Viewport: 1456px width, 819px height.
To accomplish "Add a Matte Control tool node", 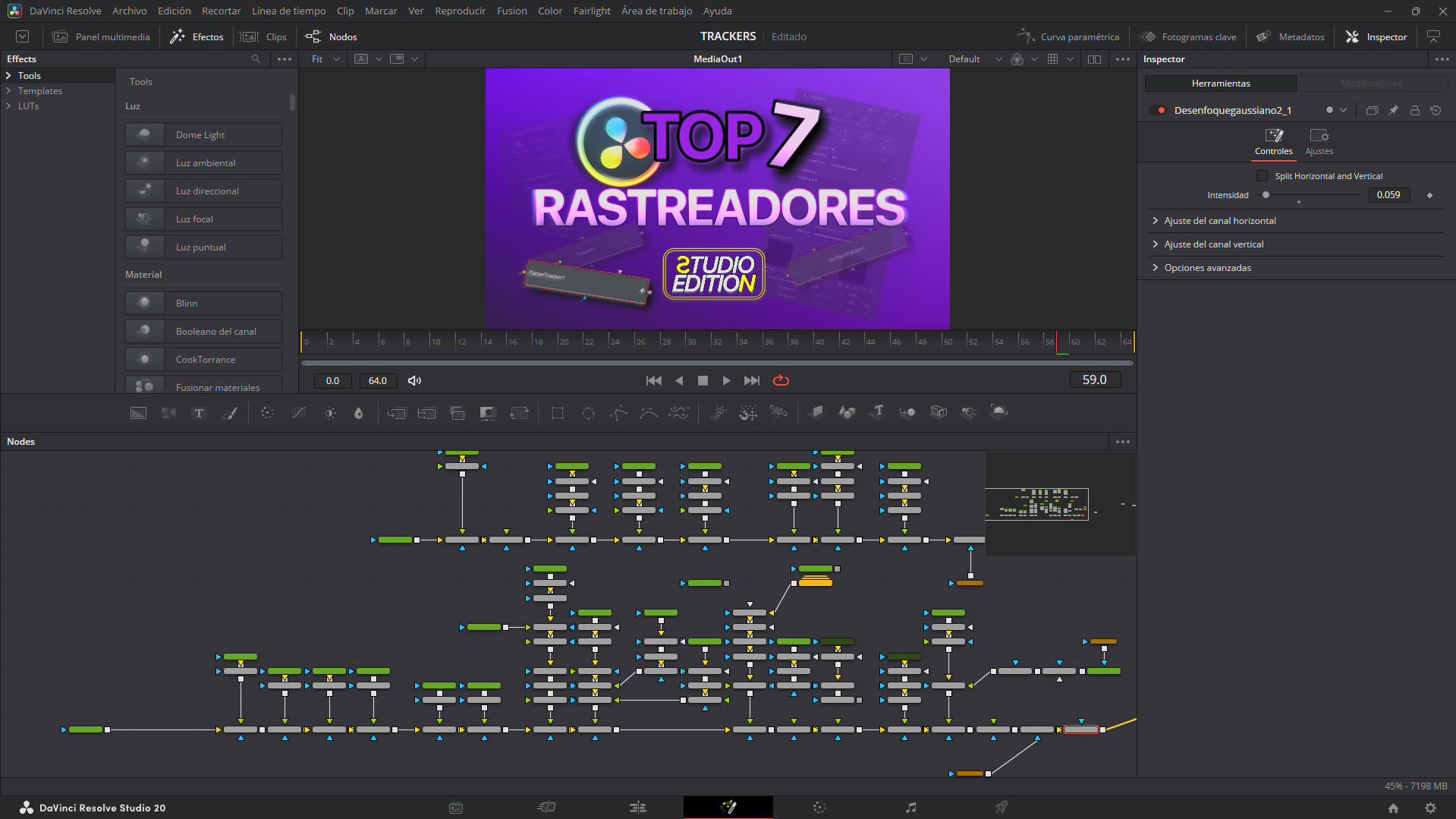I will (488, 413).
